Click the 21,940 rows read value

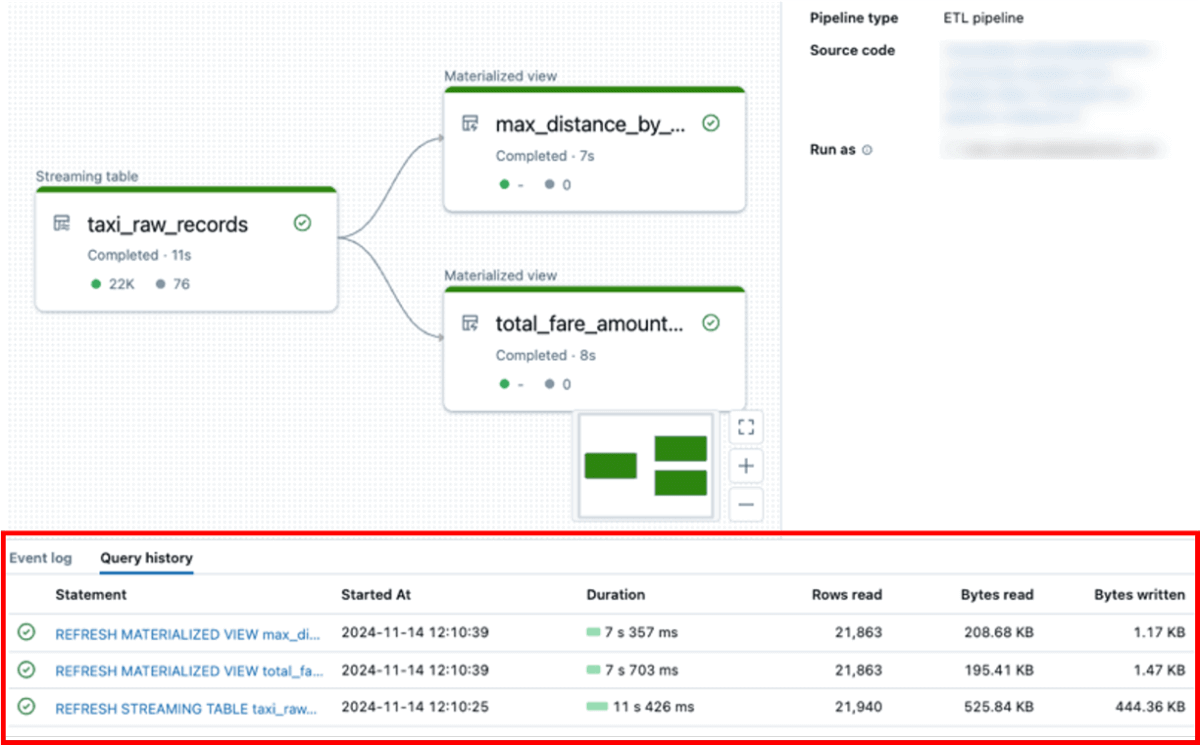(x=858, y=707)
